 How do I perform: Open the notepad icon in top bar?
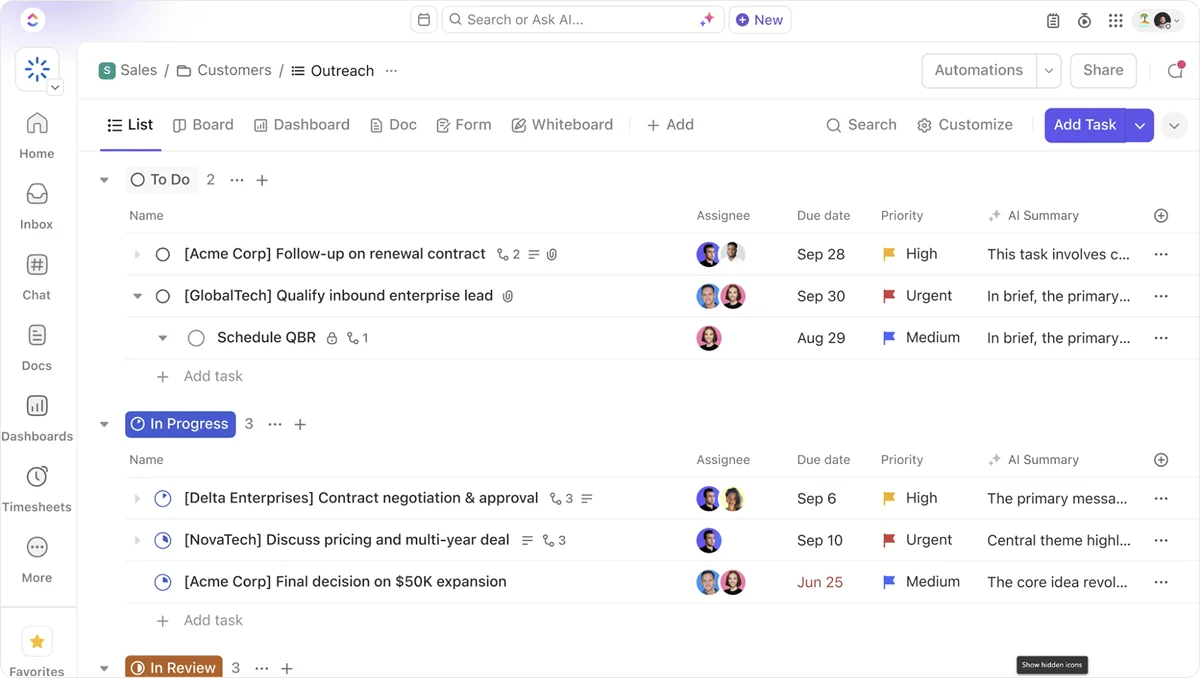[1053, 20]
